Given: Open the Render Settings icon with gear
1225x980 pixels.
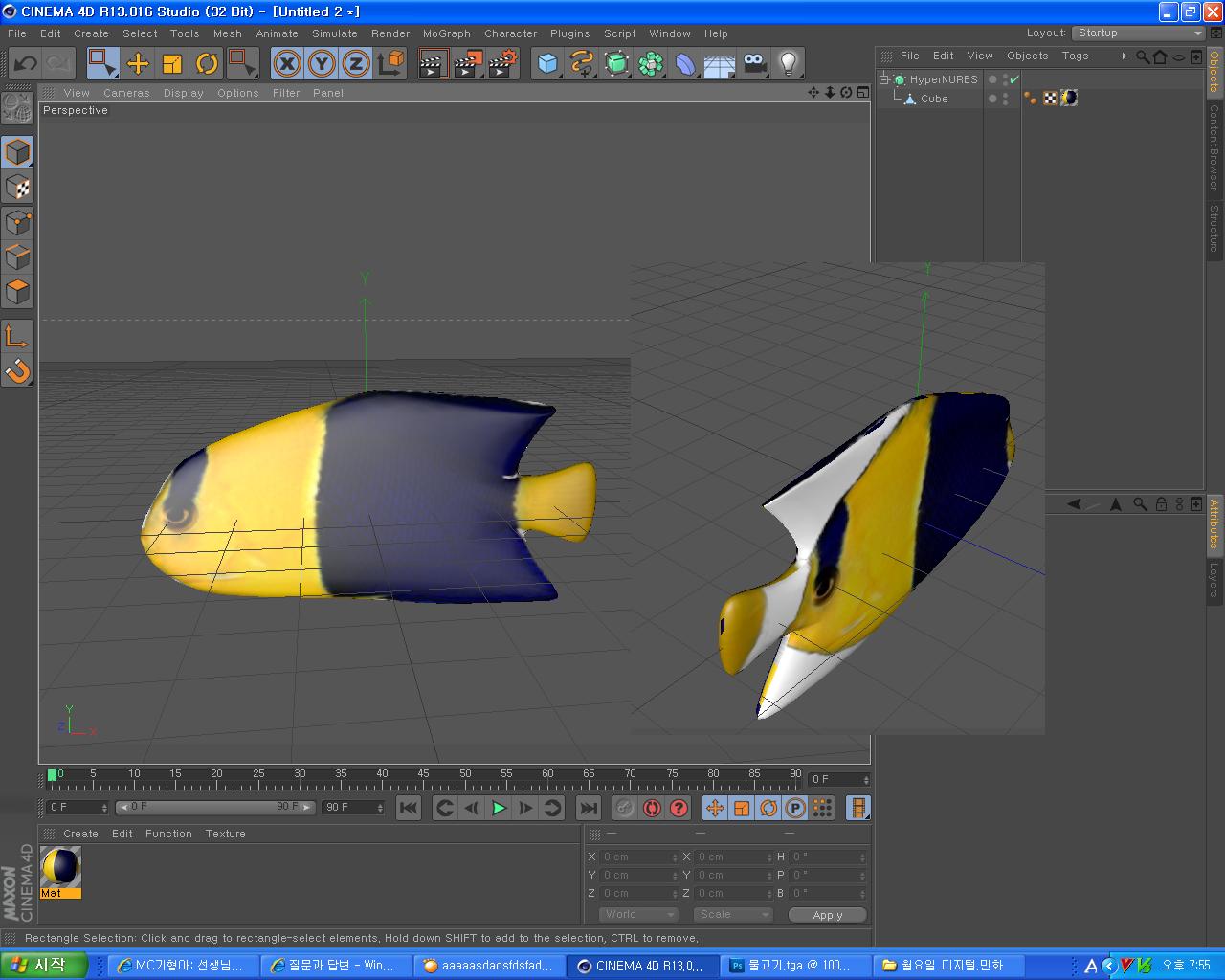Looking at the screenshot, I should click(x=503, y=64).
